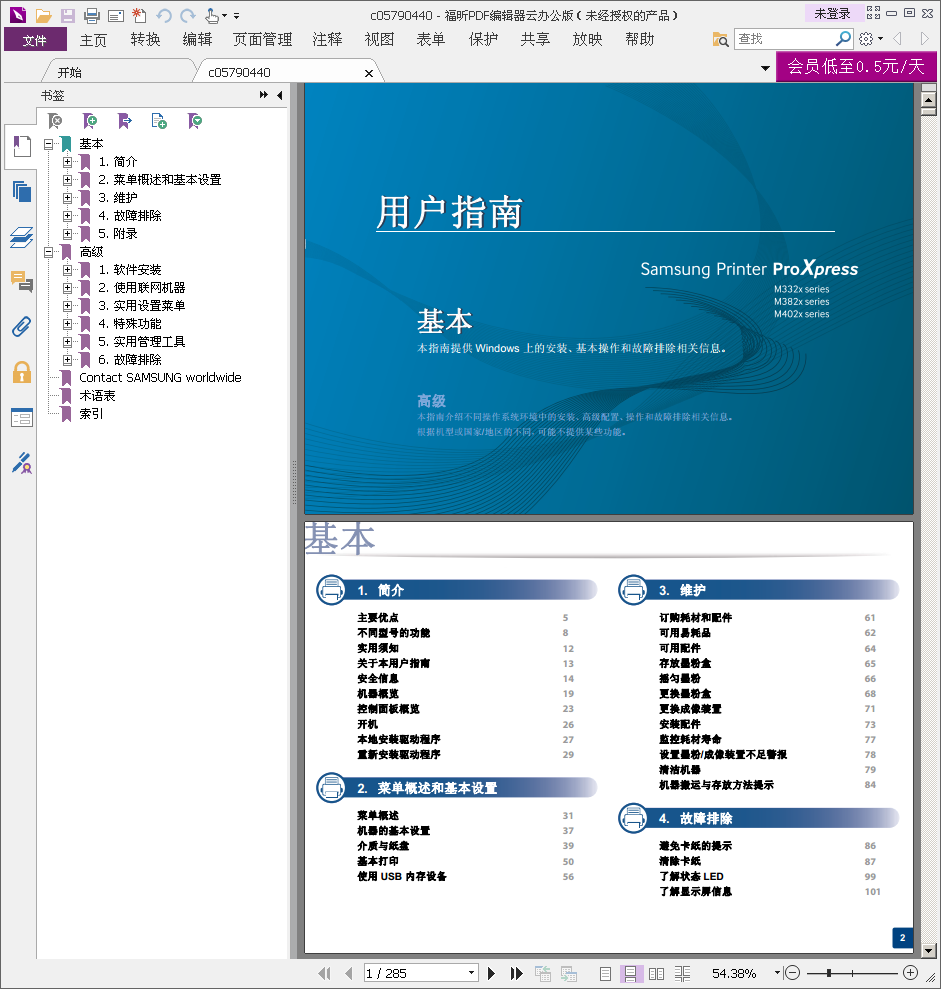Open the bookmark options menu icon

pyautogui.click(x=194, y=120)
